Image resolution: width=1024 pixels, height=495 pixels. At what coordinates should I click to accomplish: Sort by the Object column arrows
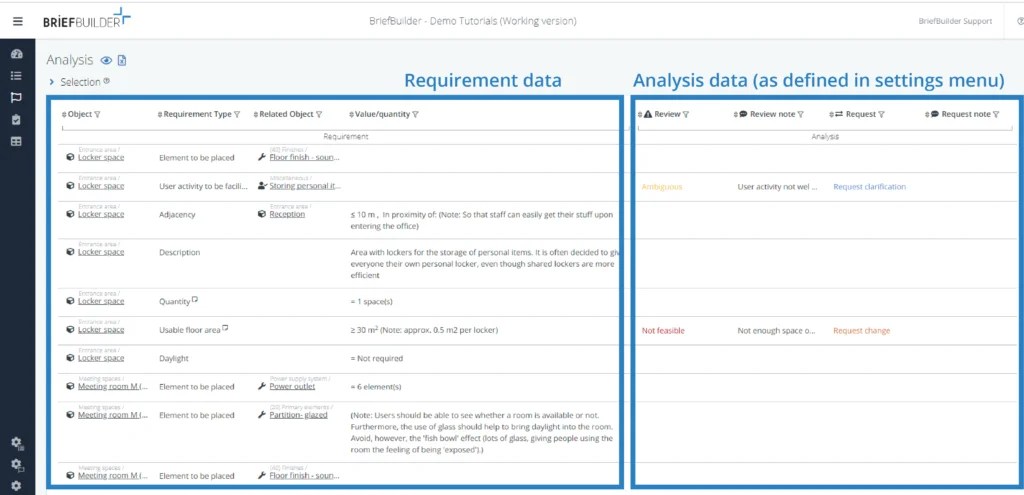click(x=64, y=114)
